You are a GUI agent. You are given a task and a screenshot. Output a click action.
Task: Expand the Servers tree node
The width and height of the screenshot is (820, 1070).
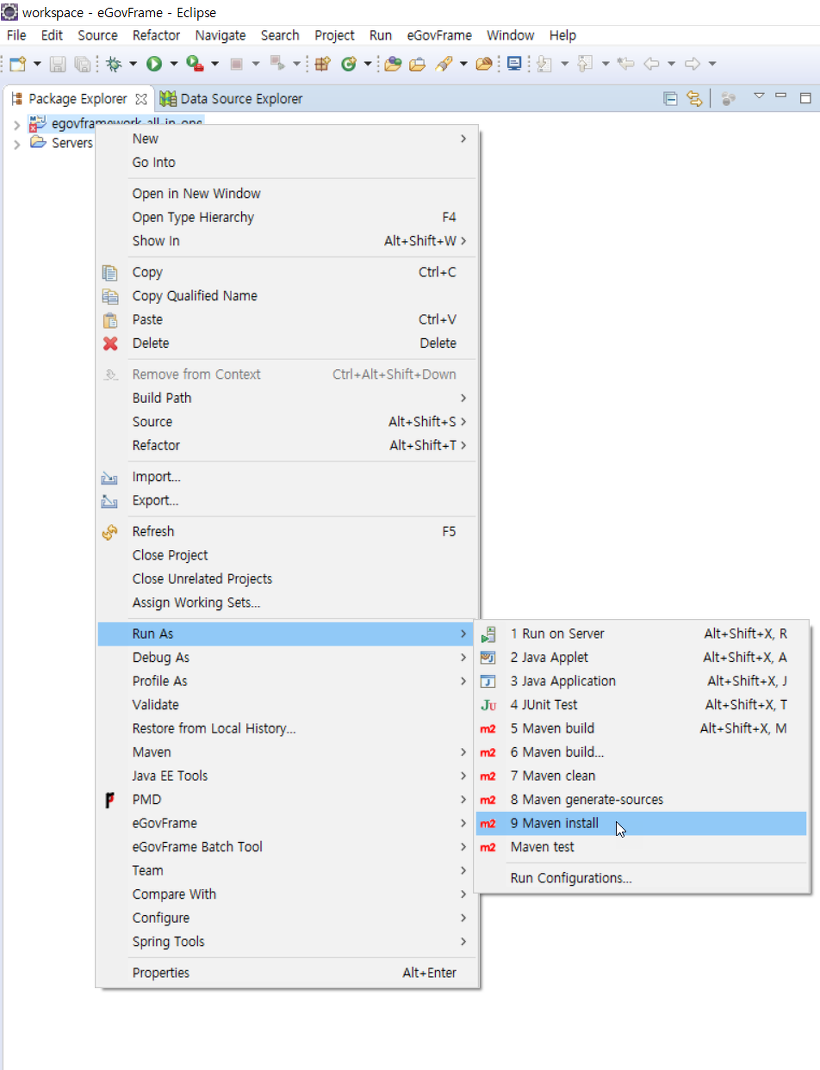[x=17, y=144]
